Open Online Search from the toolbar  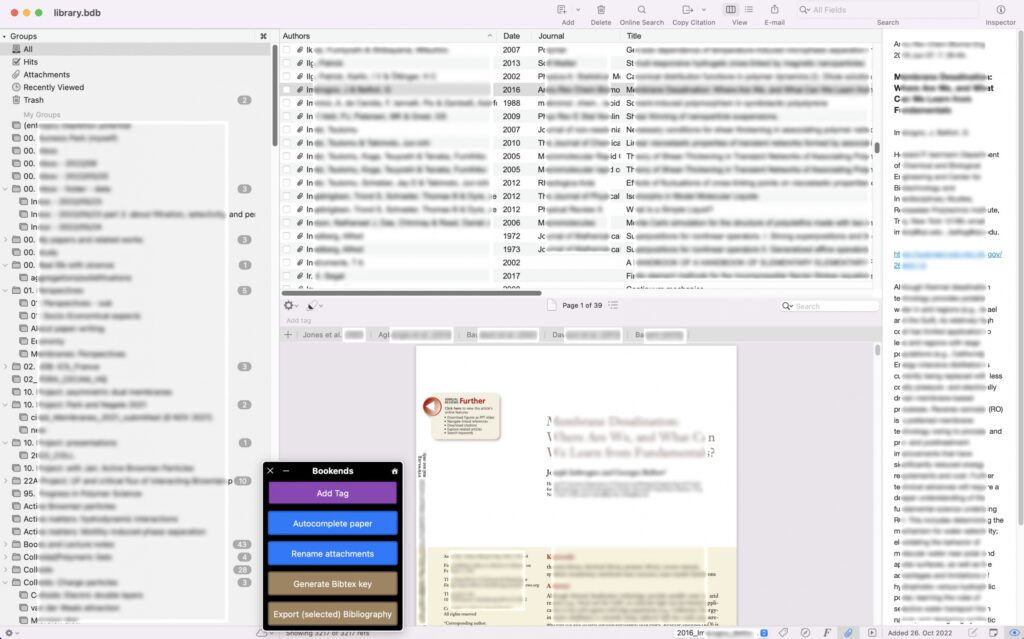coord(641,10)
